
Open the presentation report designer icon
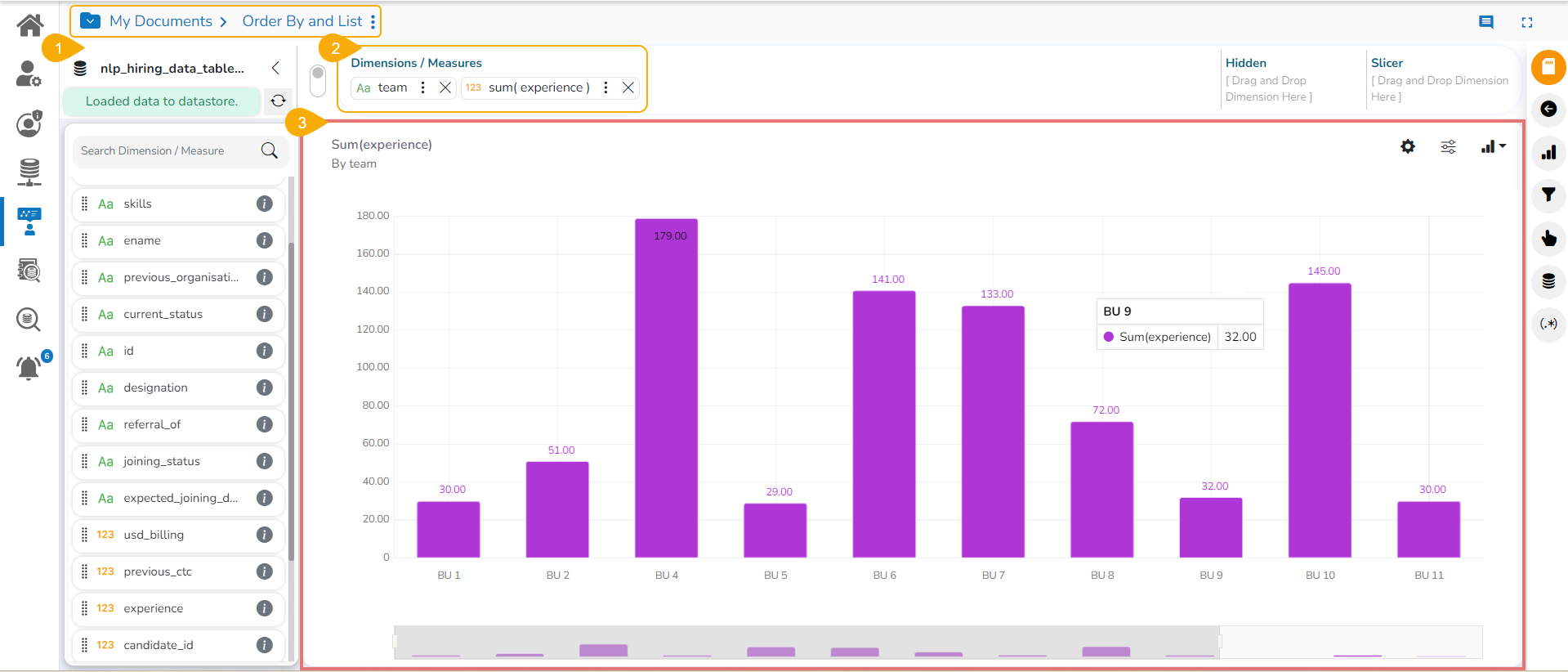[29, 222]
